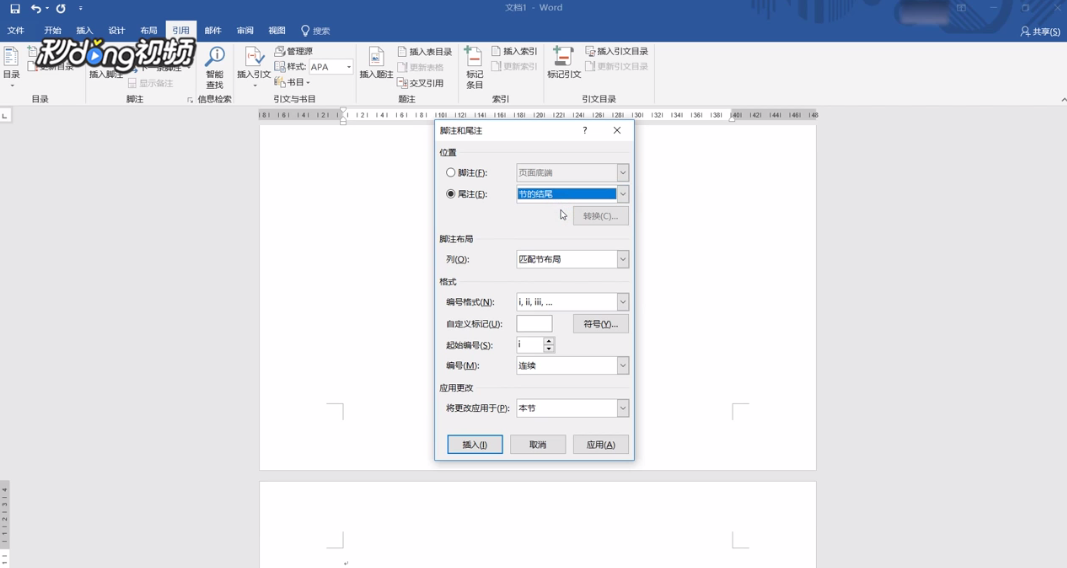Click the Insert (插入) button in dialog

click(475, 445)
